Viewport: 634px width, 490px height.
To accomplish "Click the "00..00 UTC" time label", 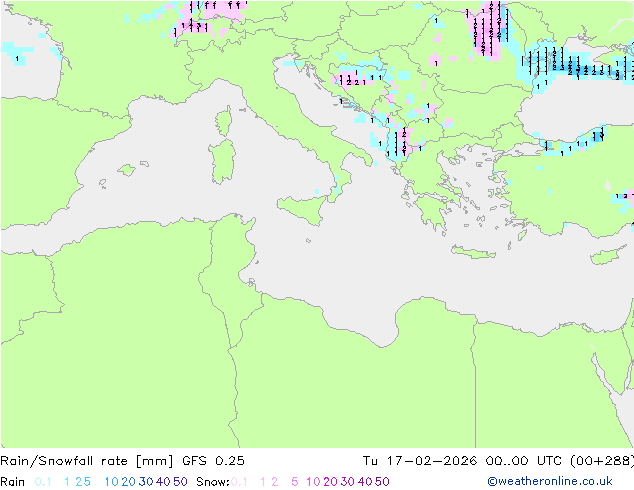I will click(524, 461).
